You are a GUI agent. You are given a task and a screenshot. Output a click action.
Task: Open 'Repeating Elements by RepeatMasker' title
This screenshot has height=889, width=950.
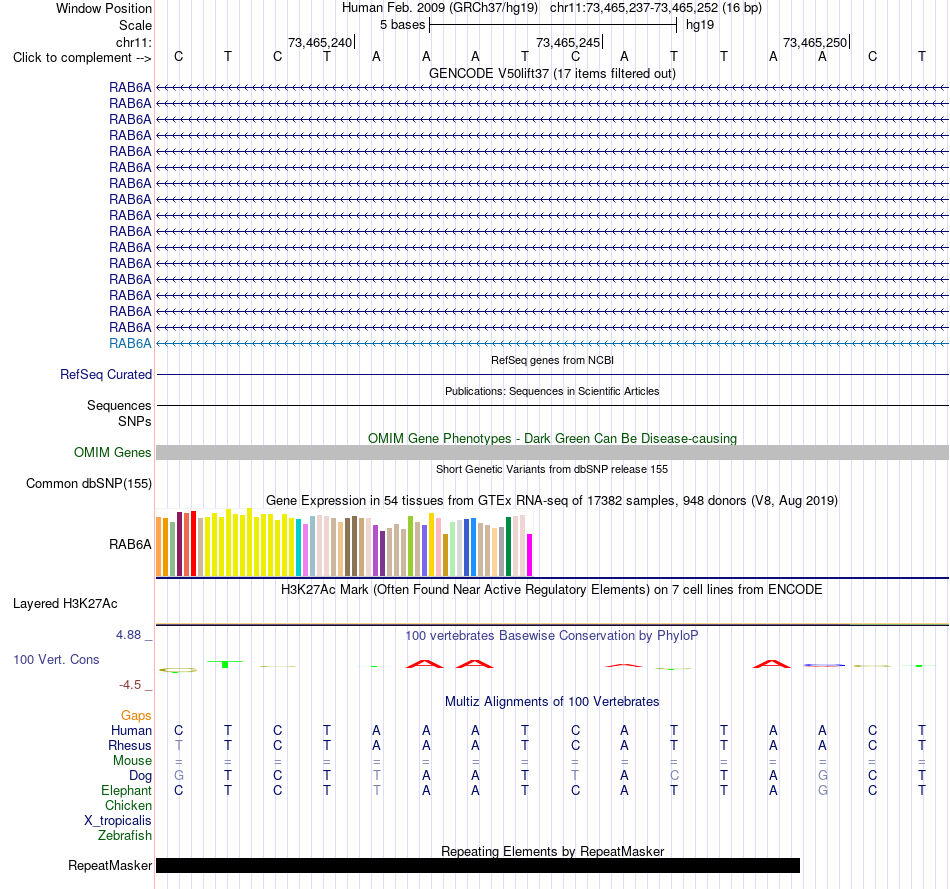(552, 851)
